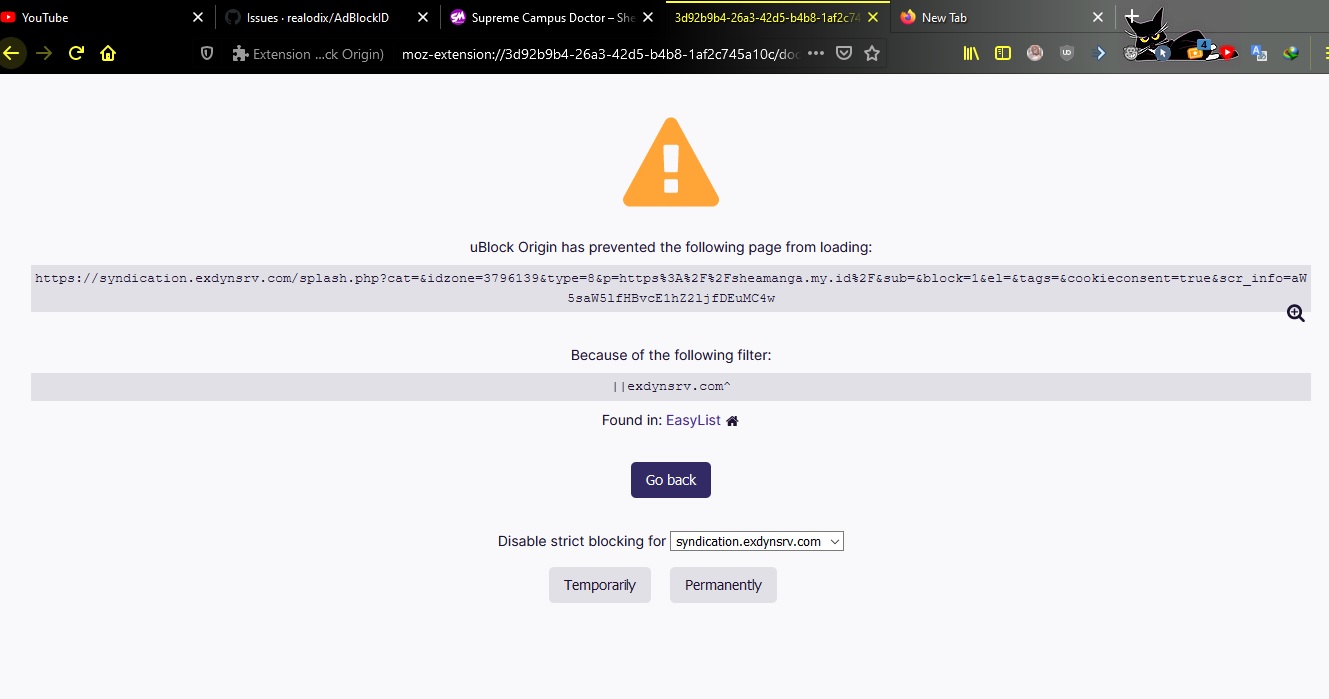Viewport: 1329px width, 699px height.
Task: Open the Firefox account profile icon
Action: coord(1035,52)
